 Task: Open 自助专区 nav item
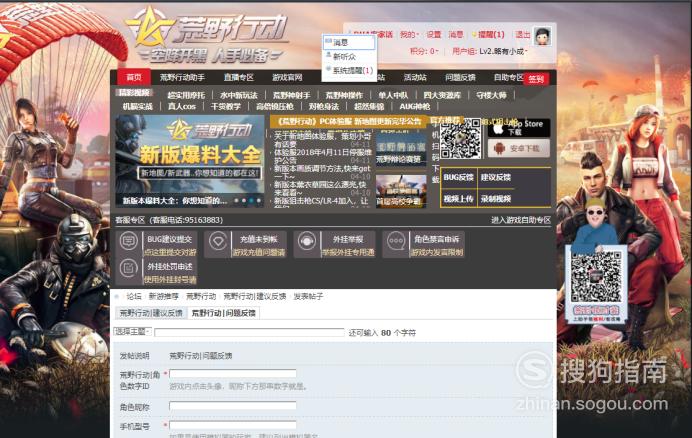(508, 78)
